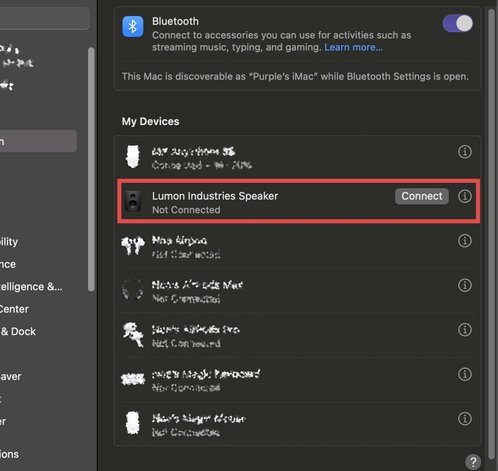Screen dimensions: 498x471
Task: Click the sidebar vertical scrollbar
Action: click(91, 169)
